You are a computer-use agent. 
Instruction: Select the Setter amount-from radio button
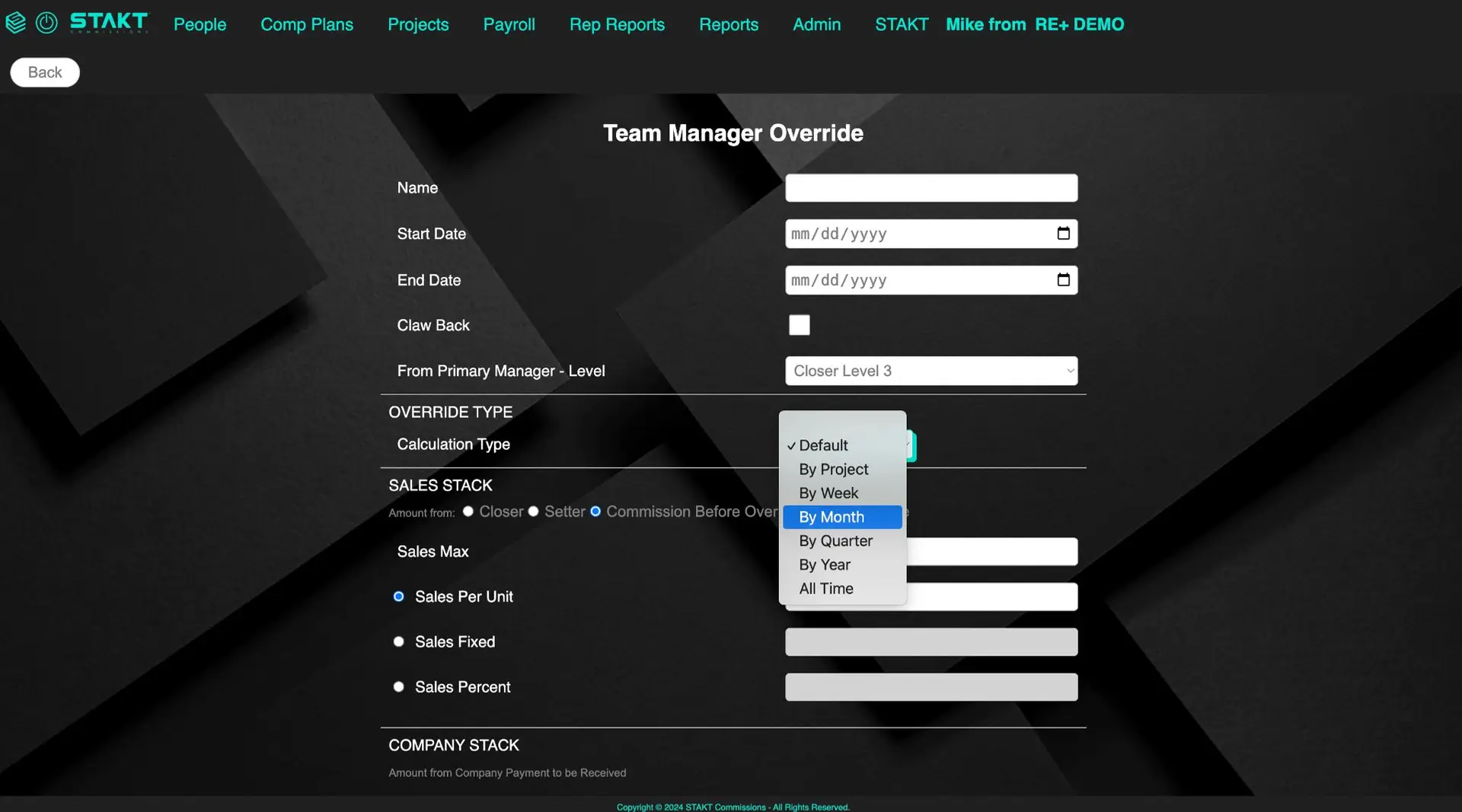534,511
